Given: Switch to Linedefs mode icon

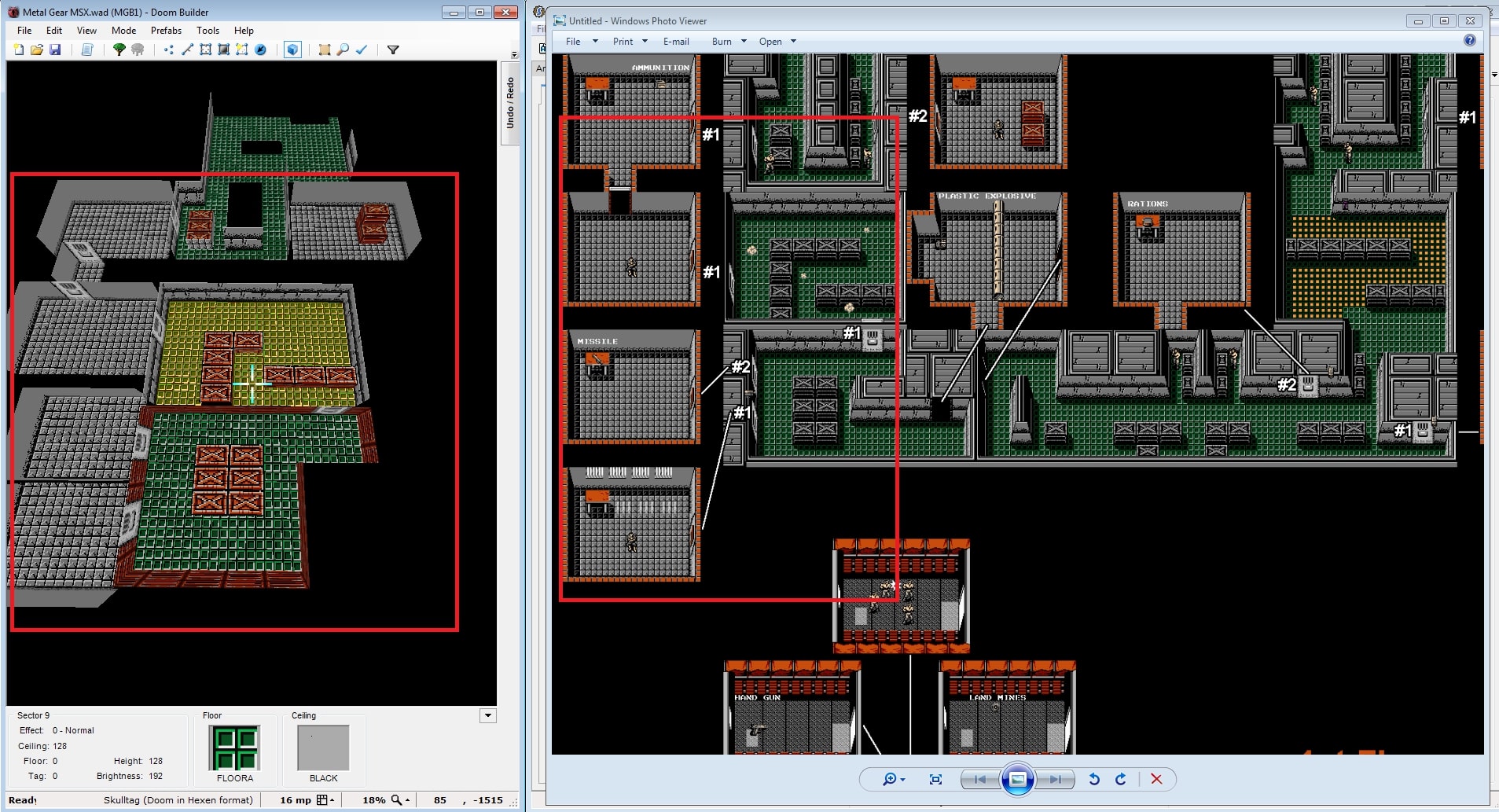Looking at the screenshot, I should tap(187, 50).
